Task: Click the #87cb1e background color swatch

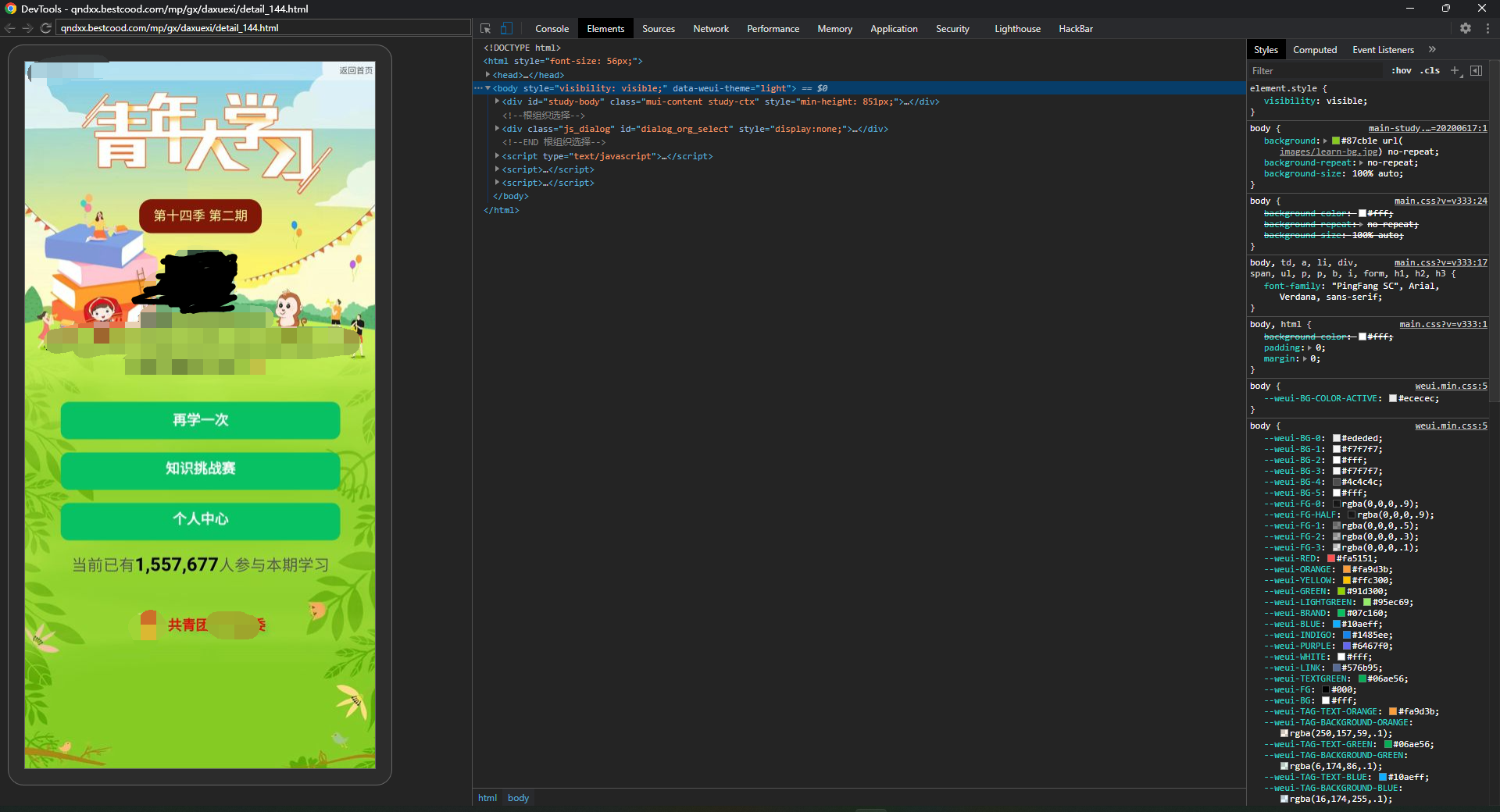Action: coord(1336,141)
